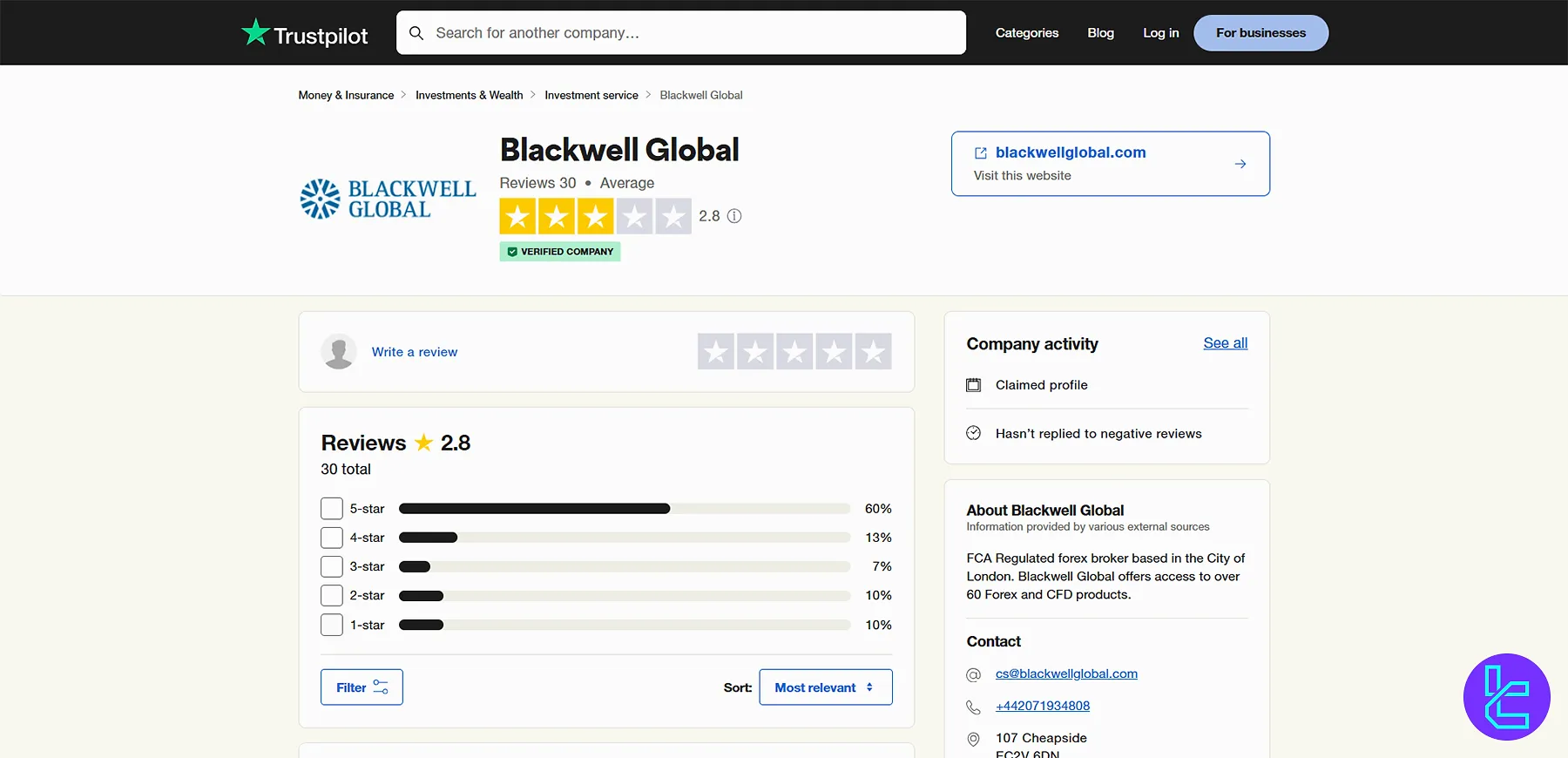Click the email @ icon in Contact
Viewport: 1568px width, 758px height.
pos(974,674)
